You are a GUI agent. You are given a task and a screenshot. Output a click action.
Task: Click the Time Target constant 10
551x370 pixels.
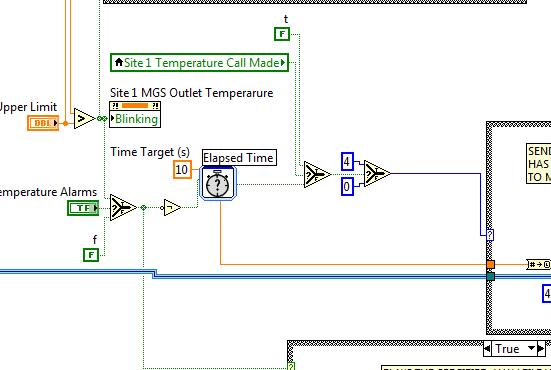click(182, 170)
